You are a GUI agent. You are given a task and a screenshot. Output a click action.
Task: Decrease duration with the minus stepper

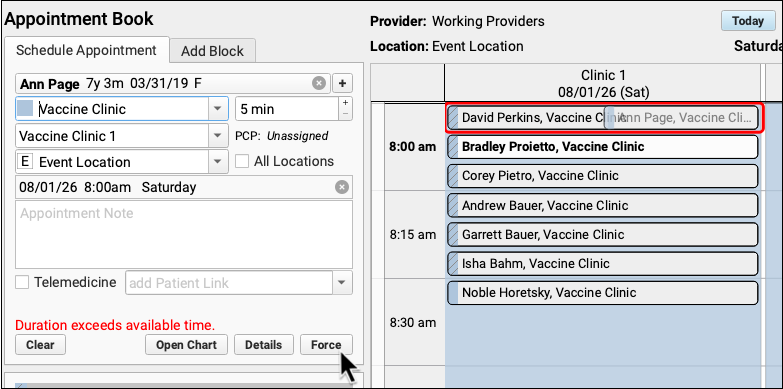pos(346,114)
